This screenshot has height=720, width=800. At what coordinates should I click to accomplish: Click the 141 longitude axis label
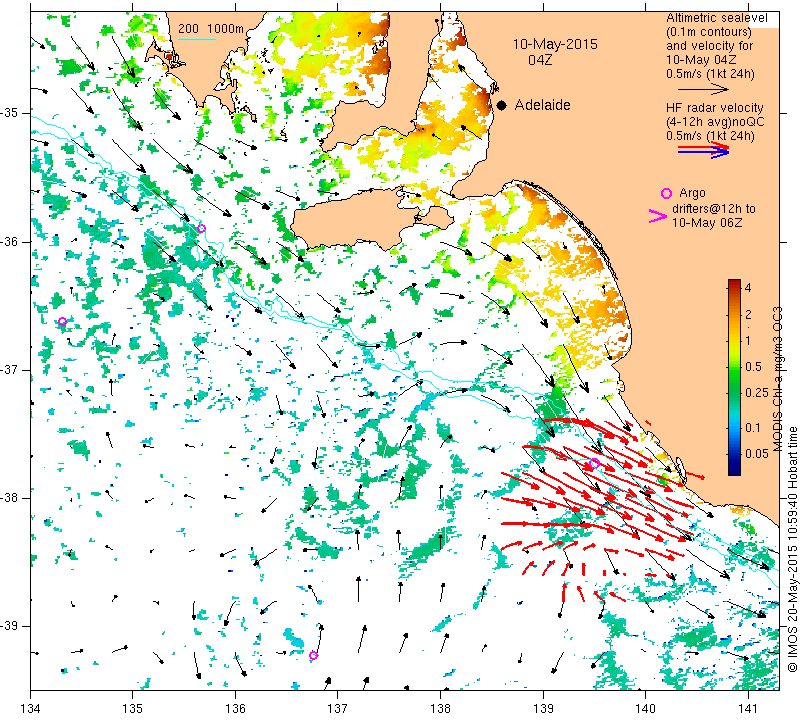748,709
